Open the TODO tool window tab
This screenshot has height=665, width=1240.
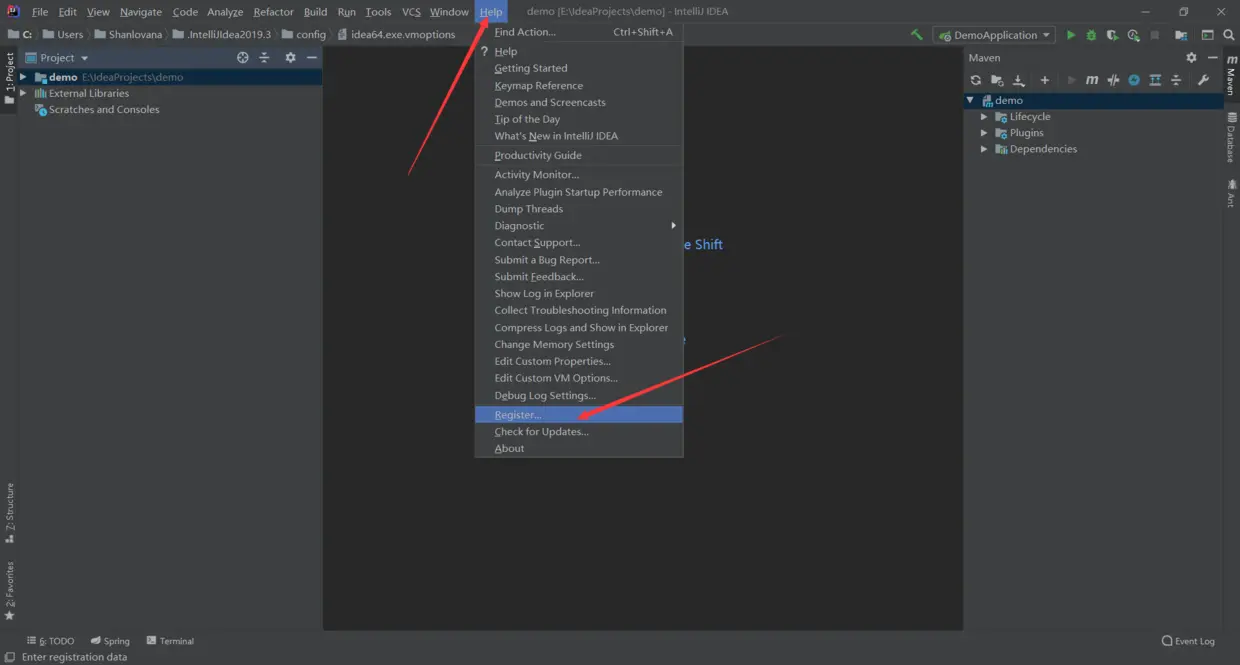tap(51, 641)
